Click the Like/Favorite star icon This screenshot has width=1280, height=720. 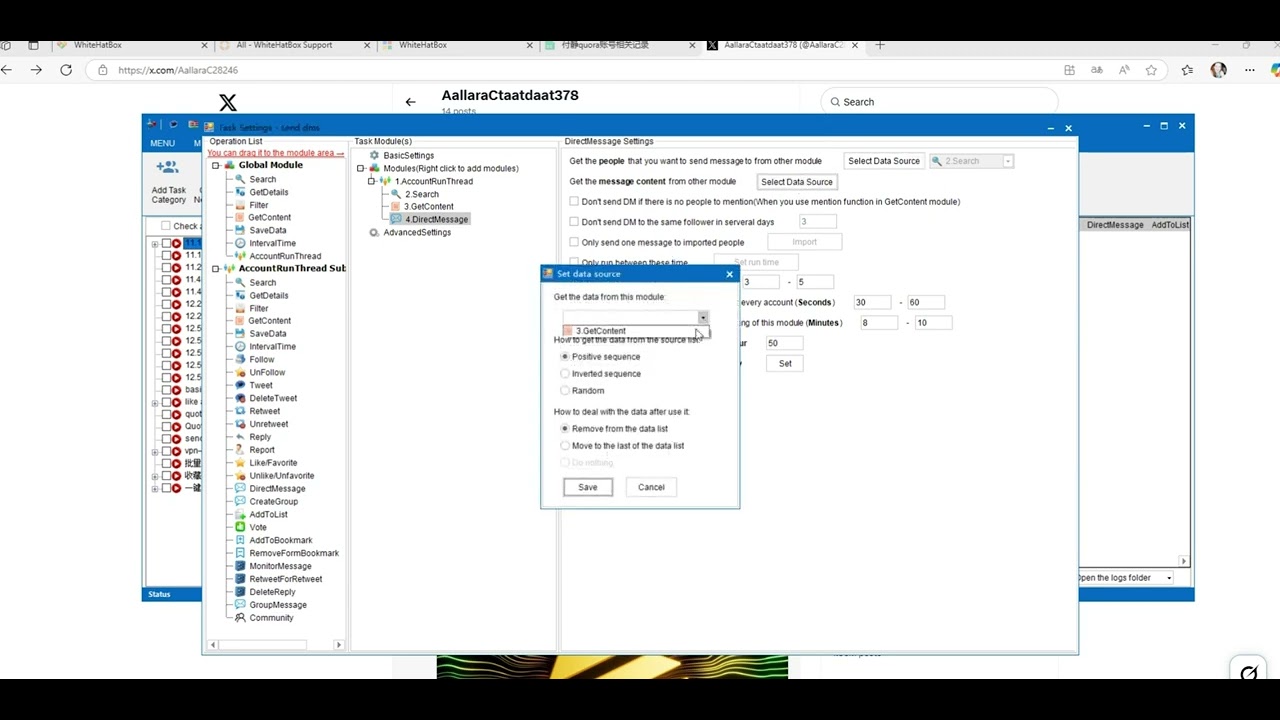point(240,463)
